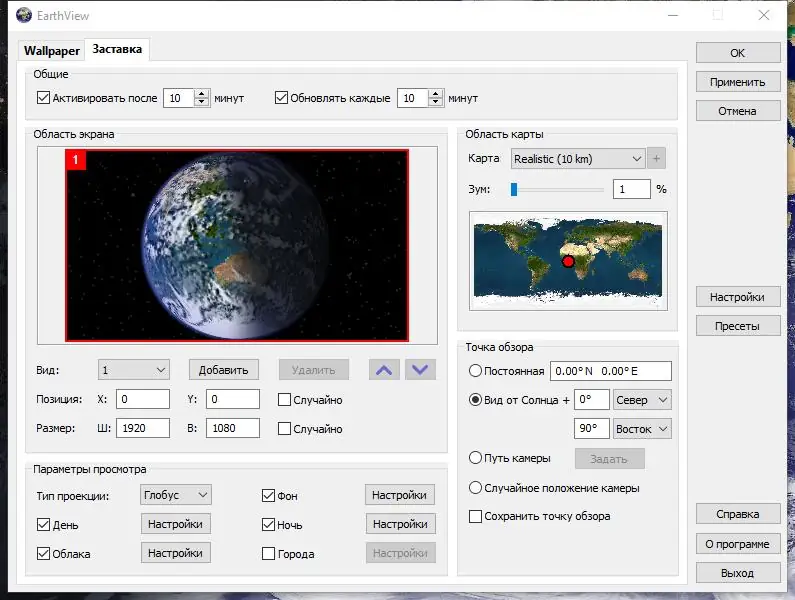This screenshot has height=600, width=795.
Task: Expand the Тип проекции Глобус dropdown
Action: (x=176, y=494)
